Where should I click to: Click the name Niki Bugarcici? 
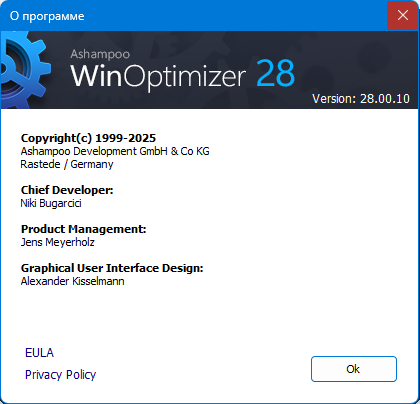51,203
